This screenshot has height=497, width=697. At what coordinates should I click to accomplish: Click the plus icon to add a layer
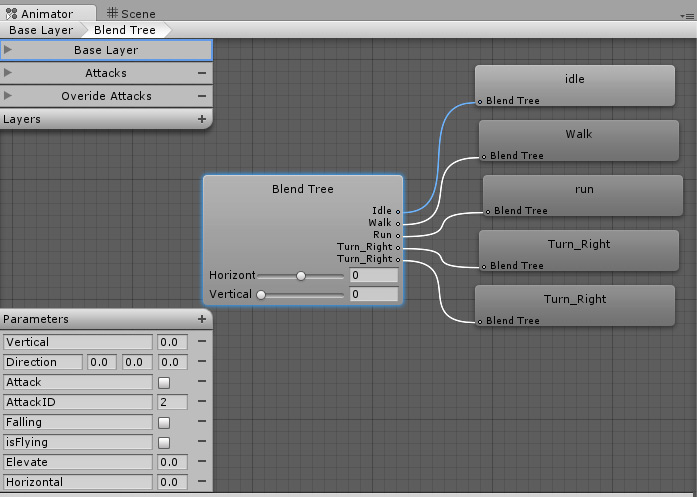(202, 119)
